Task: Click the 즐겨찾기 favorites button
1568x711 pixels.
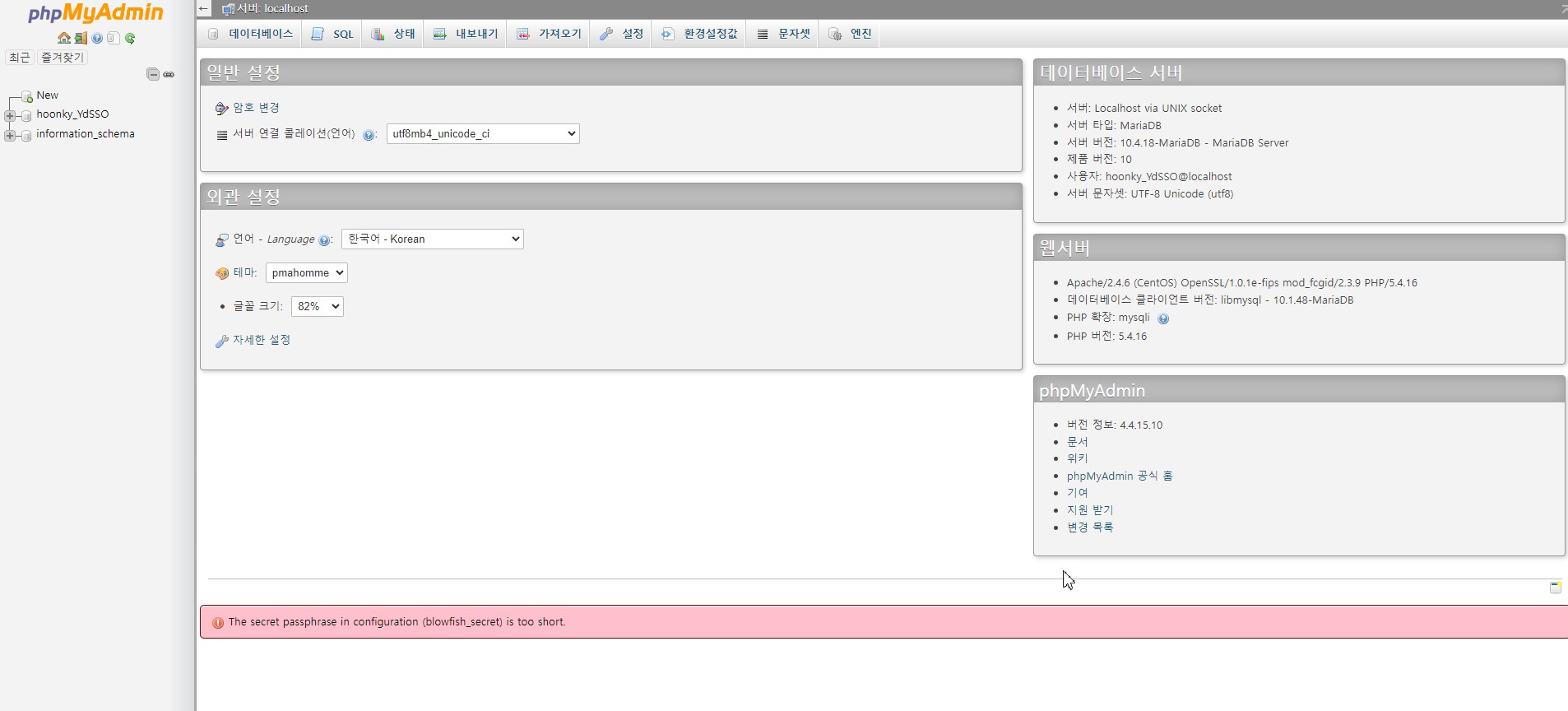Action: pos(63,58)
